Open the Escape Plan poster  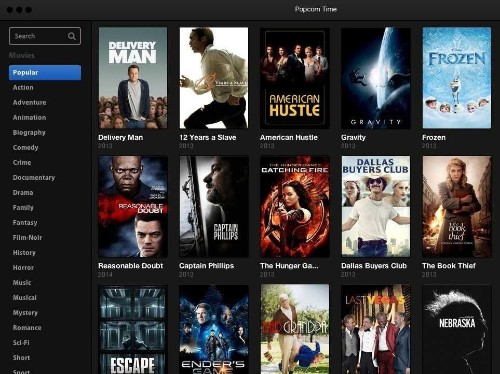[x=133, y=329]
